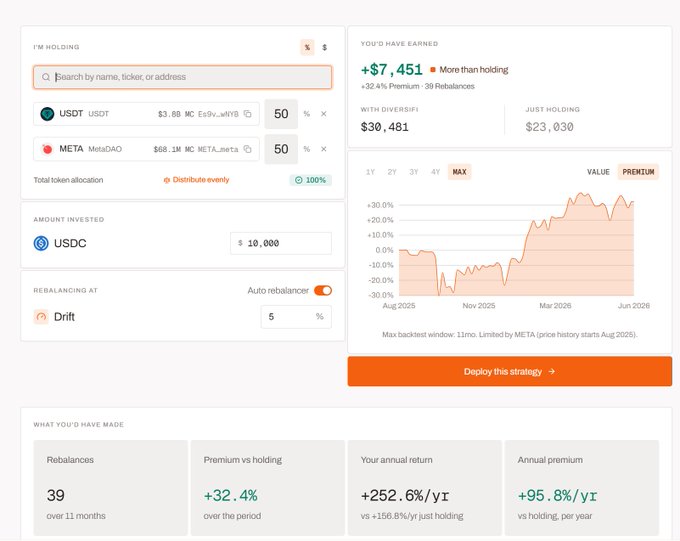Toggle the Auto rebalancer switch
The height and width of the screenshot is (541, 680).
coord(323,291)
